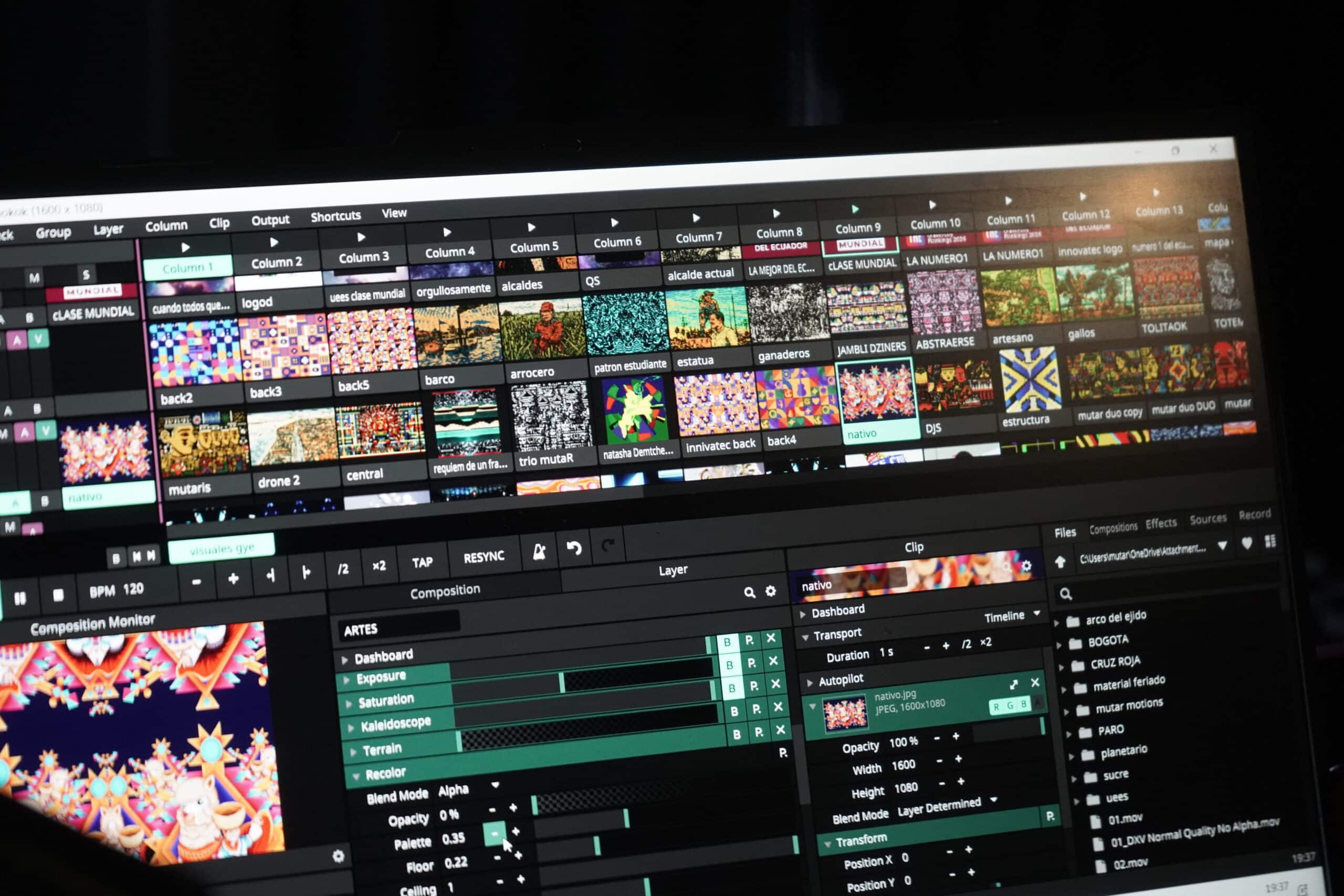Open the Output menu

click(x=270, y=220)
